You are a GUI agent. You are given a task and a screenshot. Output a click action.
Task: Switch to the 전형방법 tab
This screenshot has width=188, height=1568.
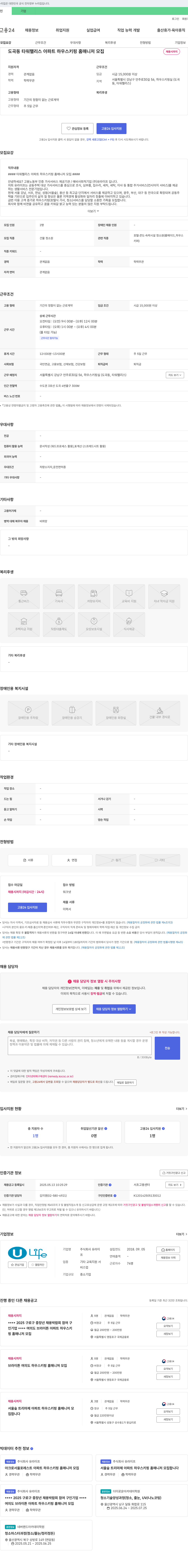tap(146, 43)
